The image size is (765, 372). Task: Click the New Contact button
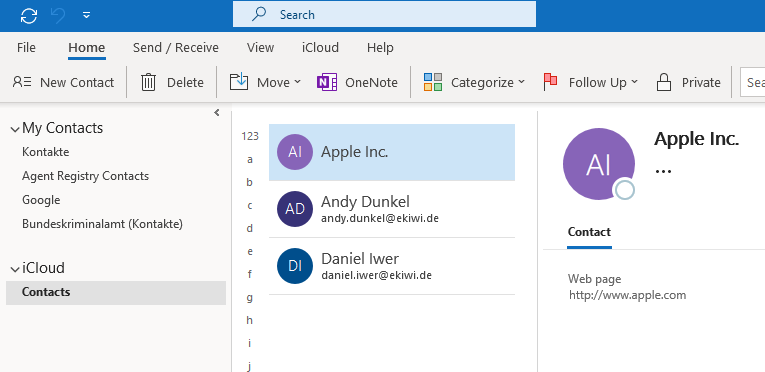point(63,83)
